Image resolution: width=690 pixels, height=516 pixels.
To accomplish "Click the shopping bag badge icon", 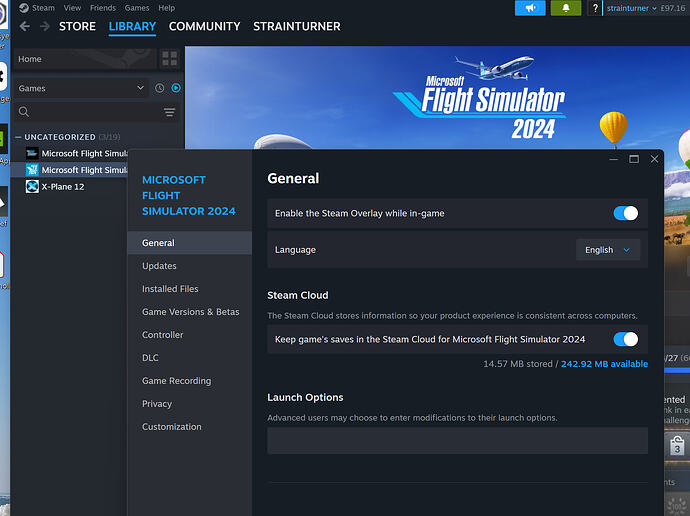I will (x=677, y=445).
